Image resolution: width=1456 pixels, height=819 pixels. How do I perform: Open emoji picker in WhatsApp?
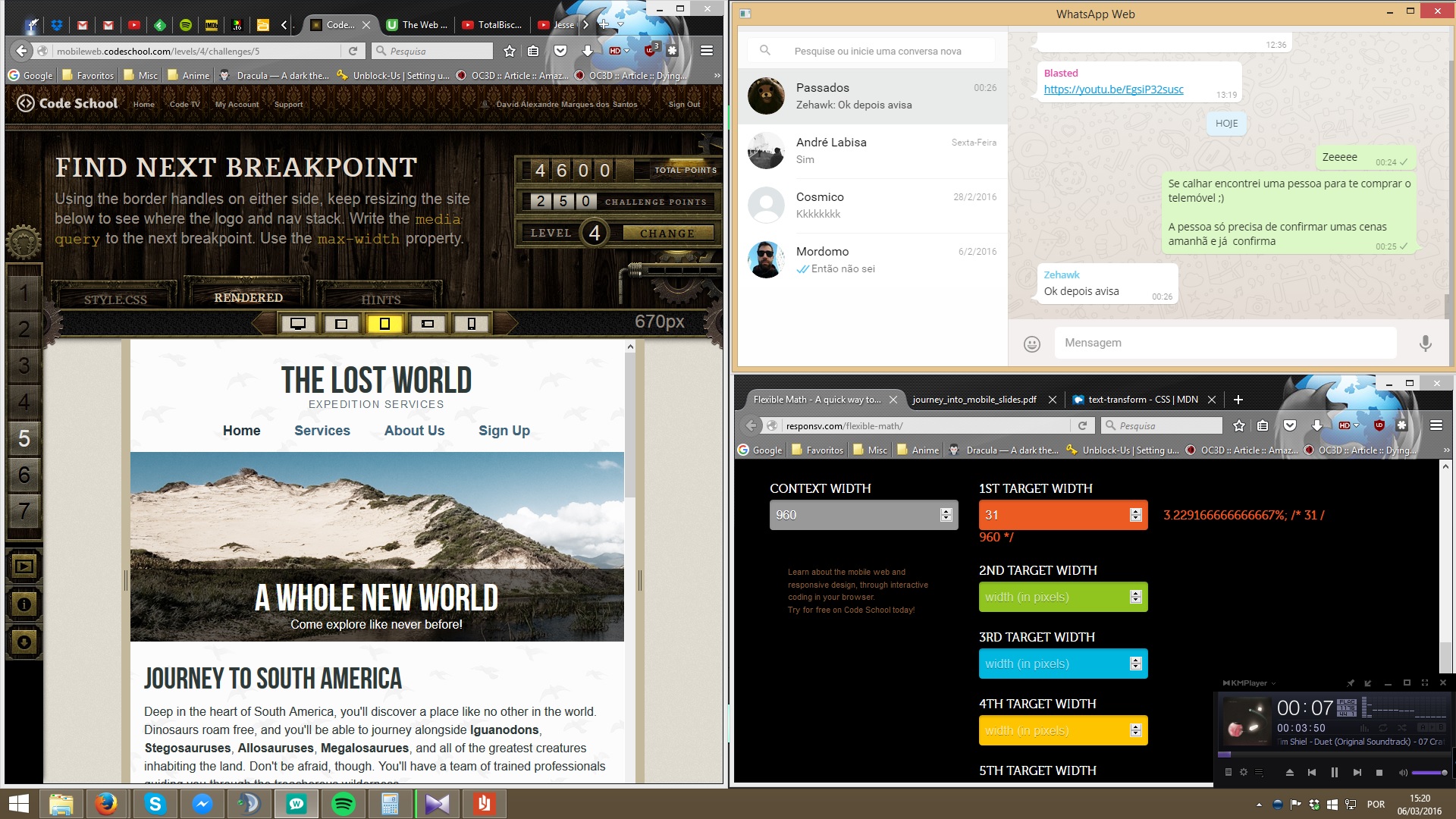point(1032,344)
